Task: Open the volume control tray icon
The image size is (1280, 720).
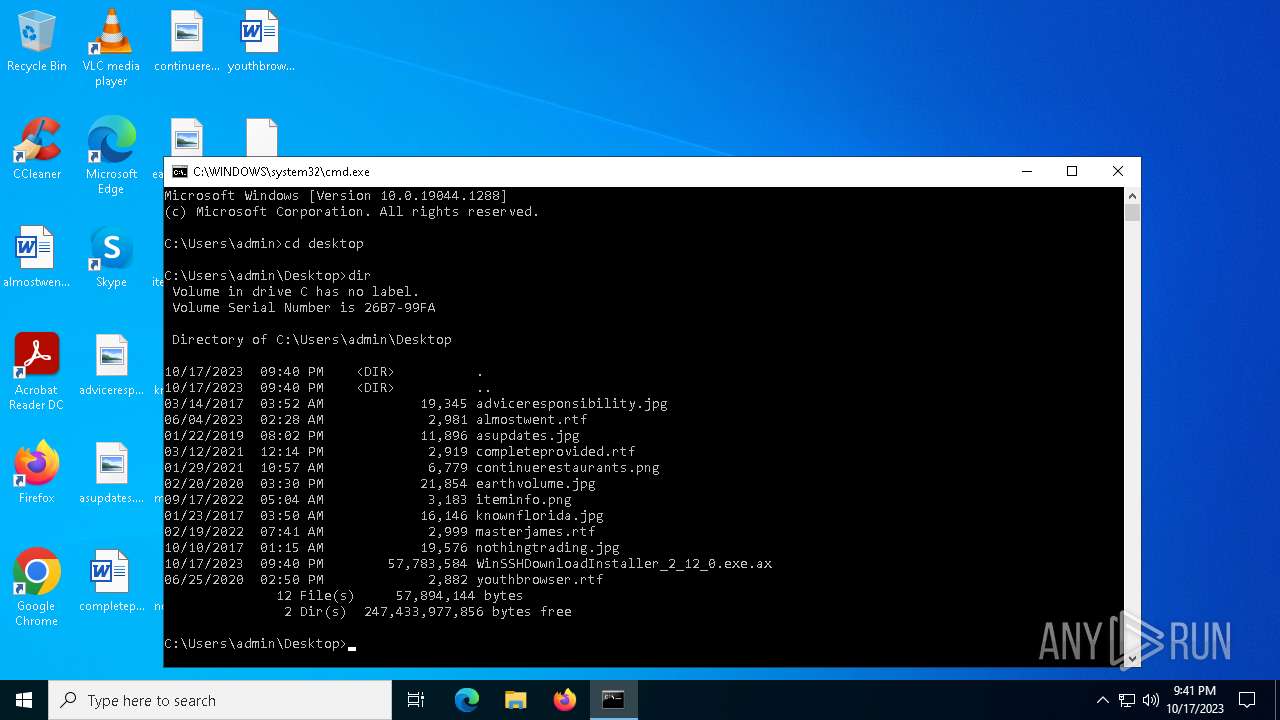Action: click(1151, 700)
